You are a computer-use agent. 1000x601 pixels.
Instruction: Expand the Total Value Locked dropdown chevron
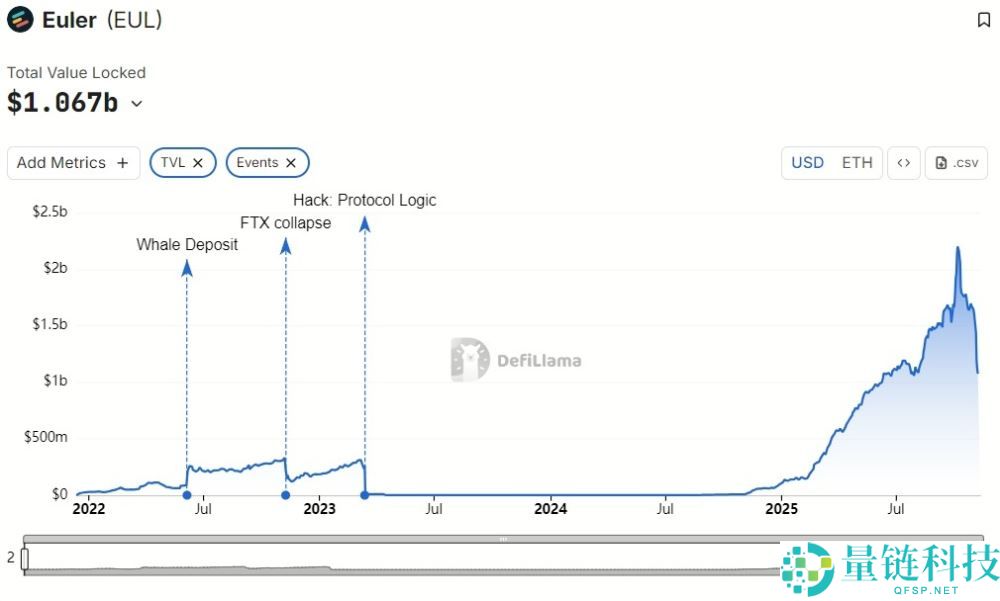click(x=137, y=104)
